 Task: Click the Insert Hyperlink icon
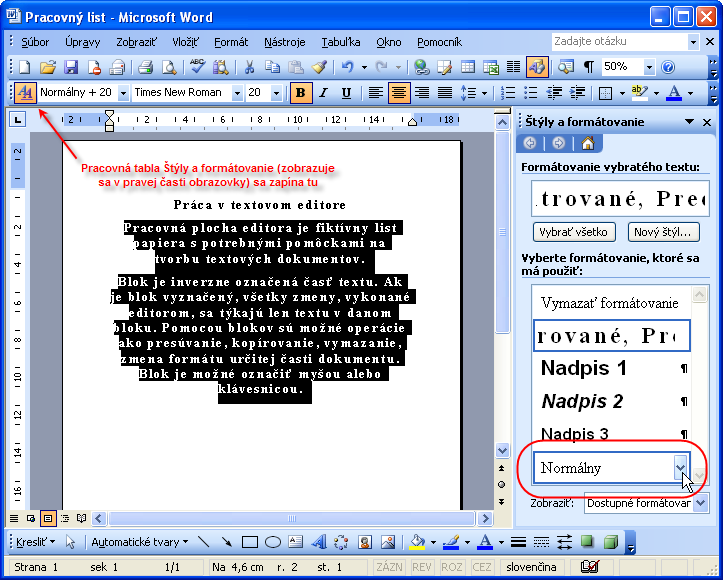(421, 67)
